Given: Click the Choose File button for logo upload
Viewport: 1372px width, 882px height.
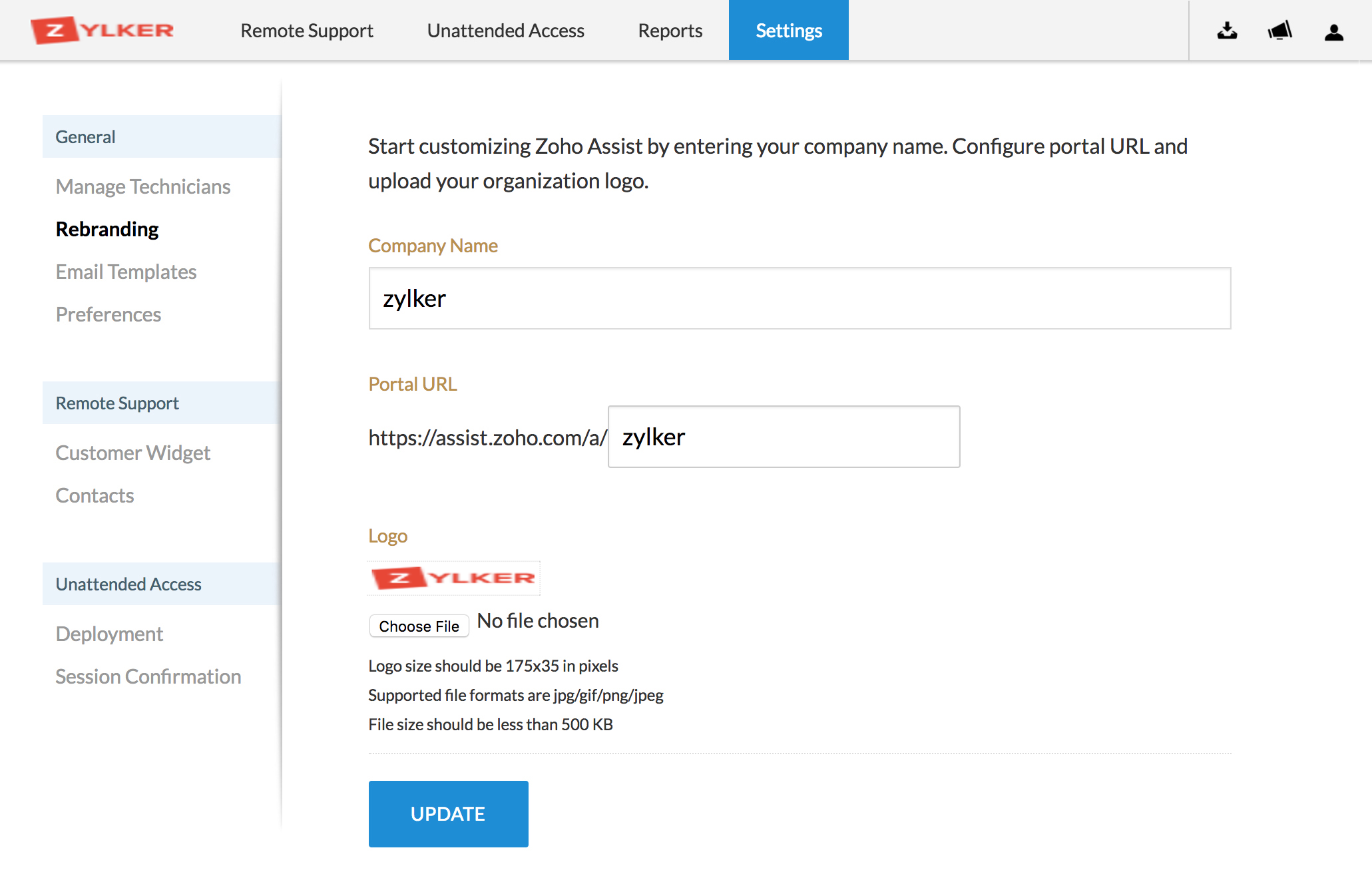Looking at the screenshot, I should pos(419,626).
